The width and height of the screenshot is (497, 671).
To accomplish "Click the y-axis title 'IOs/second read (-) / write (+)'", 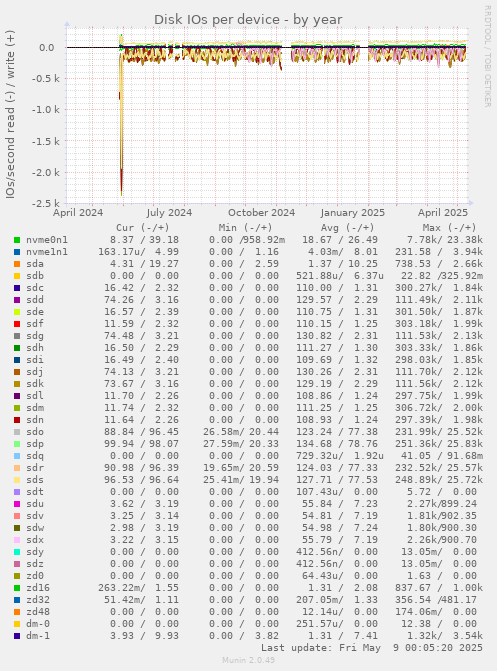I will pos(10,114).
